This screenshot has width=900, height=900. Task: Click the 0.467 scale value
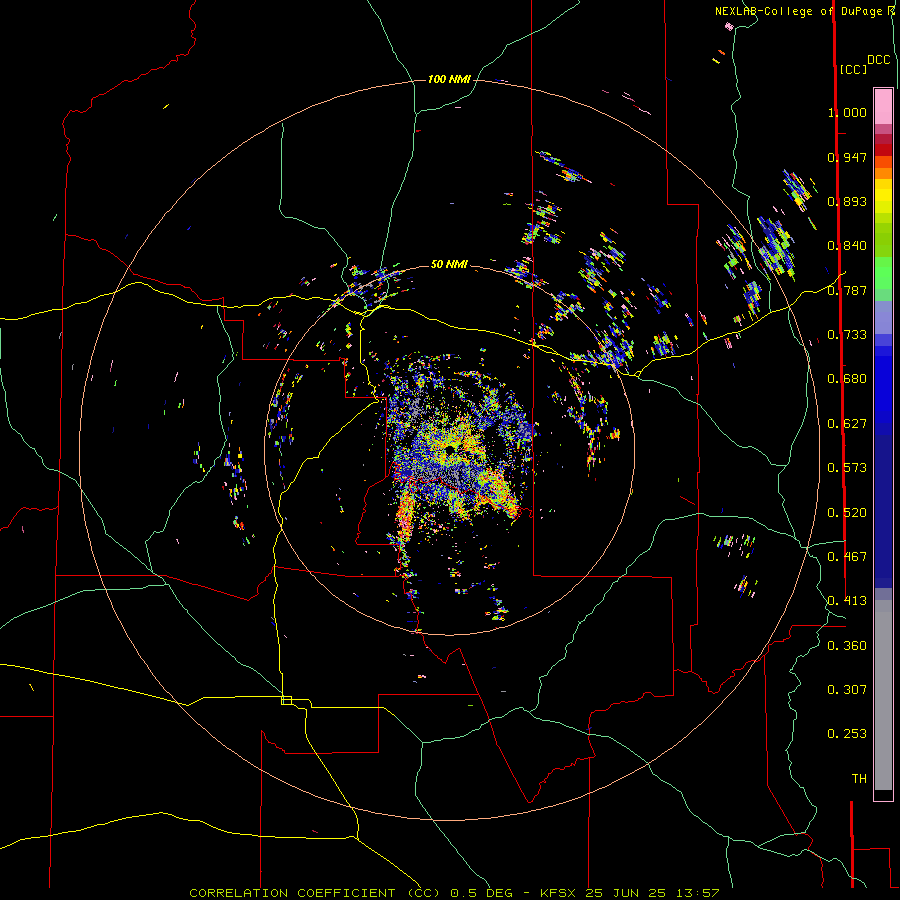pyautogui.click(x=847, y=557)
